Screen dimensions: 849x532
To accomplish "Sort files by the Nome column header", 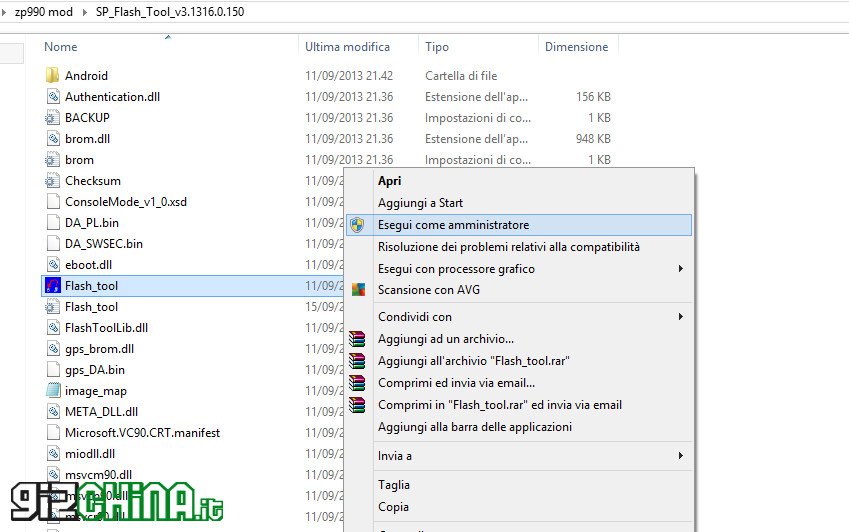I will pyautogui.click(x=61, y=47).
